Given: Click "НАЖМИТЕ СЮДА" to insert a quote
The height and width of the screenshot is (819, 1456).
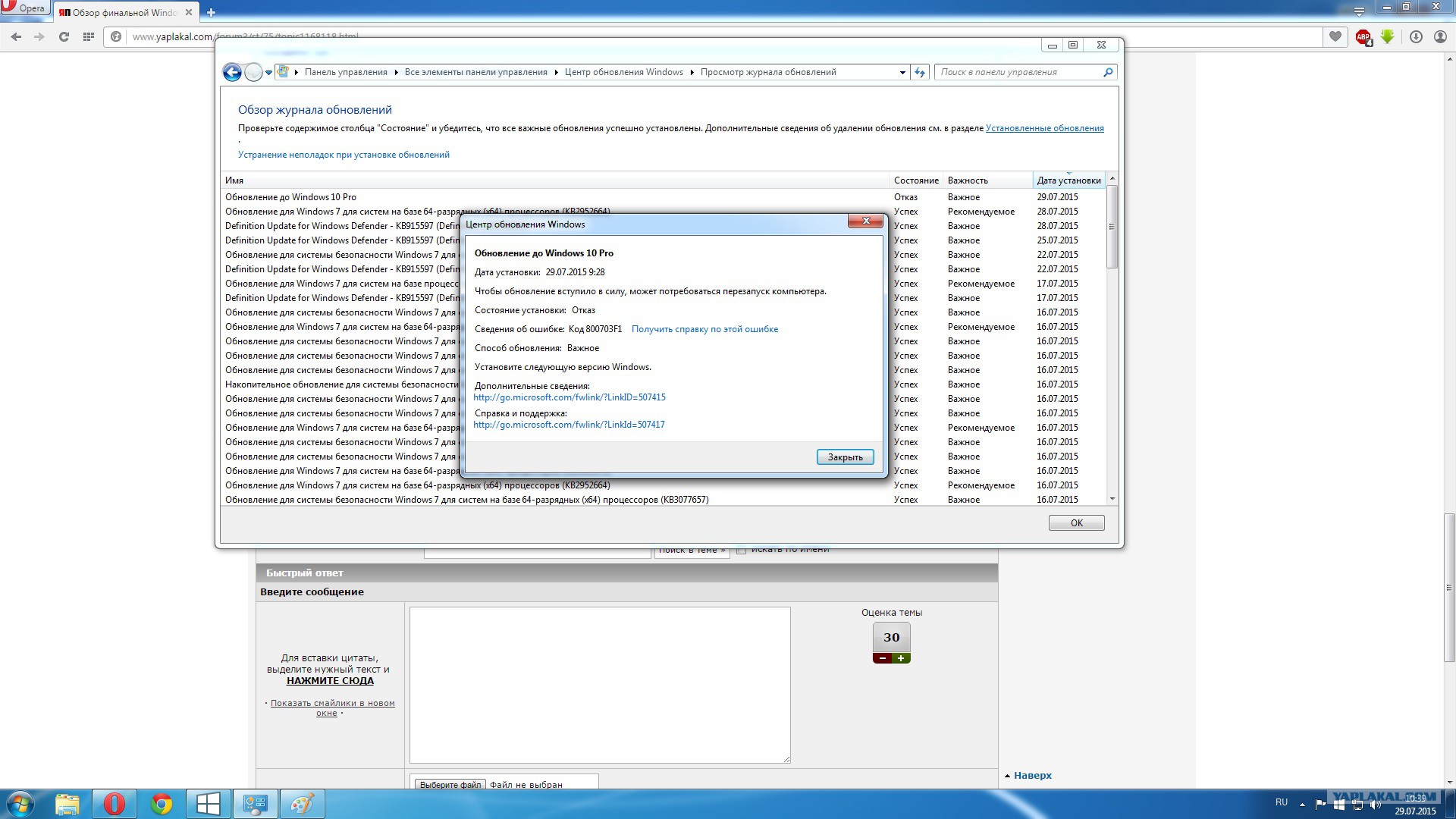Looking at the screenshot, I should pos(330,681).
